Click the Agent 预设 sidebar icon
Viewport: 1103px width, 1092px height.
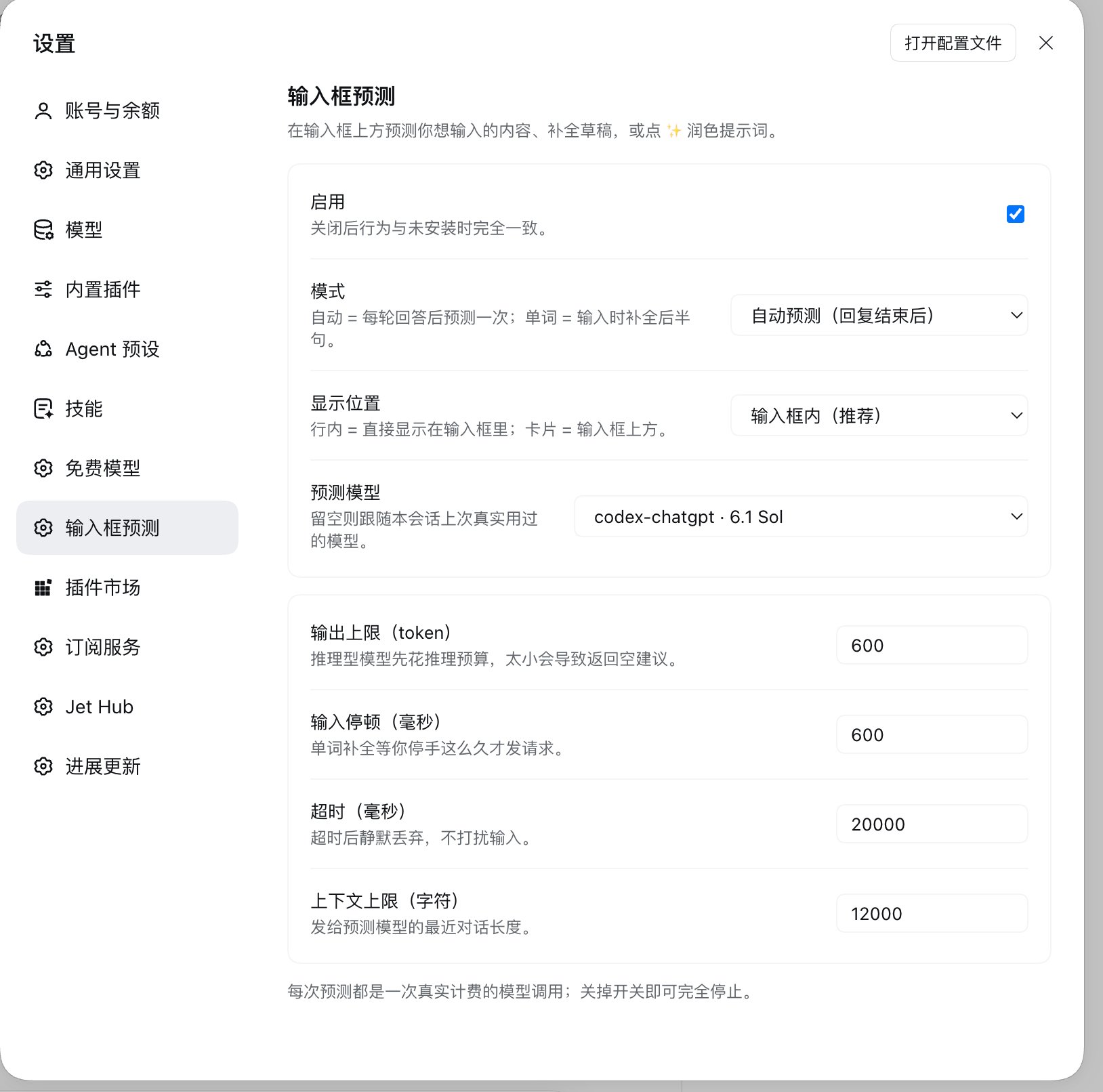point(43,350)
